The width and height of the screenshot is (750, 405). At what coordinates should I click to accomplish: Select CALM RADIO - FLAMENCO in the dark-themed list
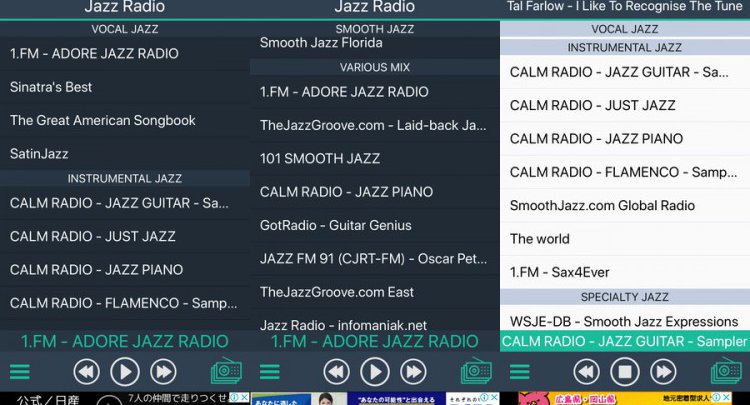tap(125, 304)
